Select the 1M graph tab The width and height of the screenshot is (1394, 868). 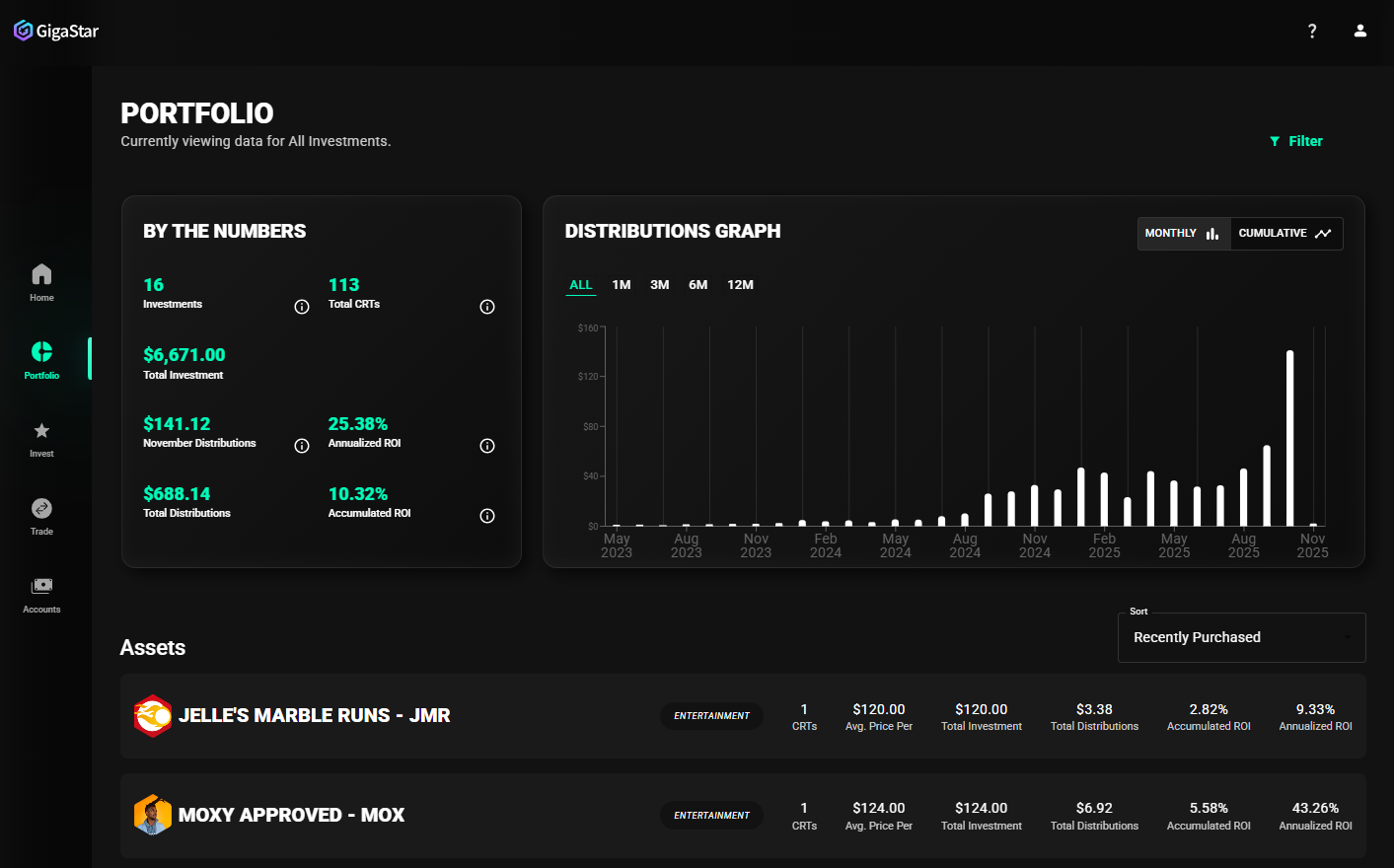click(622, 284)
